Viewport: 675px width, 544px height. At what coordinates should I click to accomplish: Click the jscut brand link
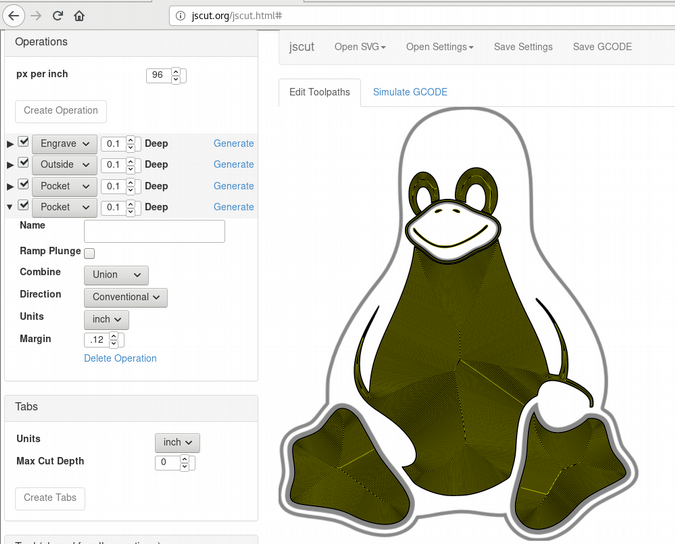click(301, 47)
